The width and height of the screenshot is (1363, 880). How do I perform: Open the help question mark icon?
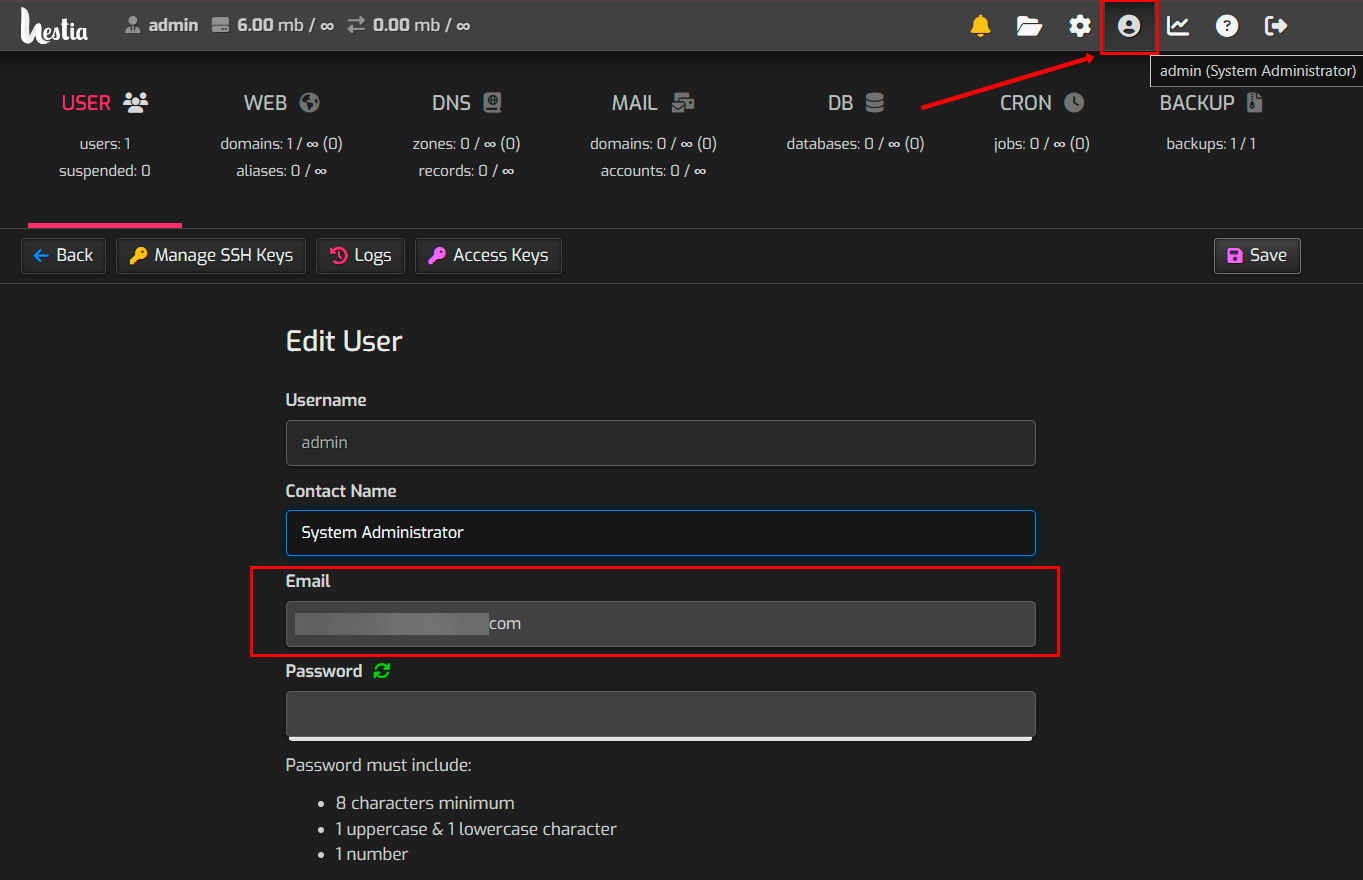coord(1227,26)
